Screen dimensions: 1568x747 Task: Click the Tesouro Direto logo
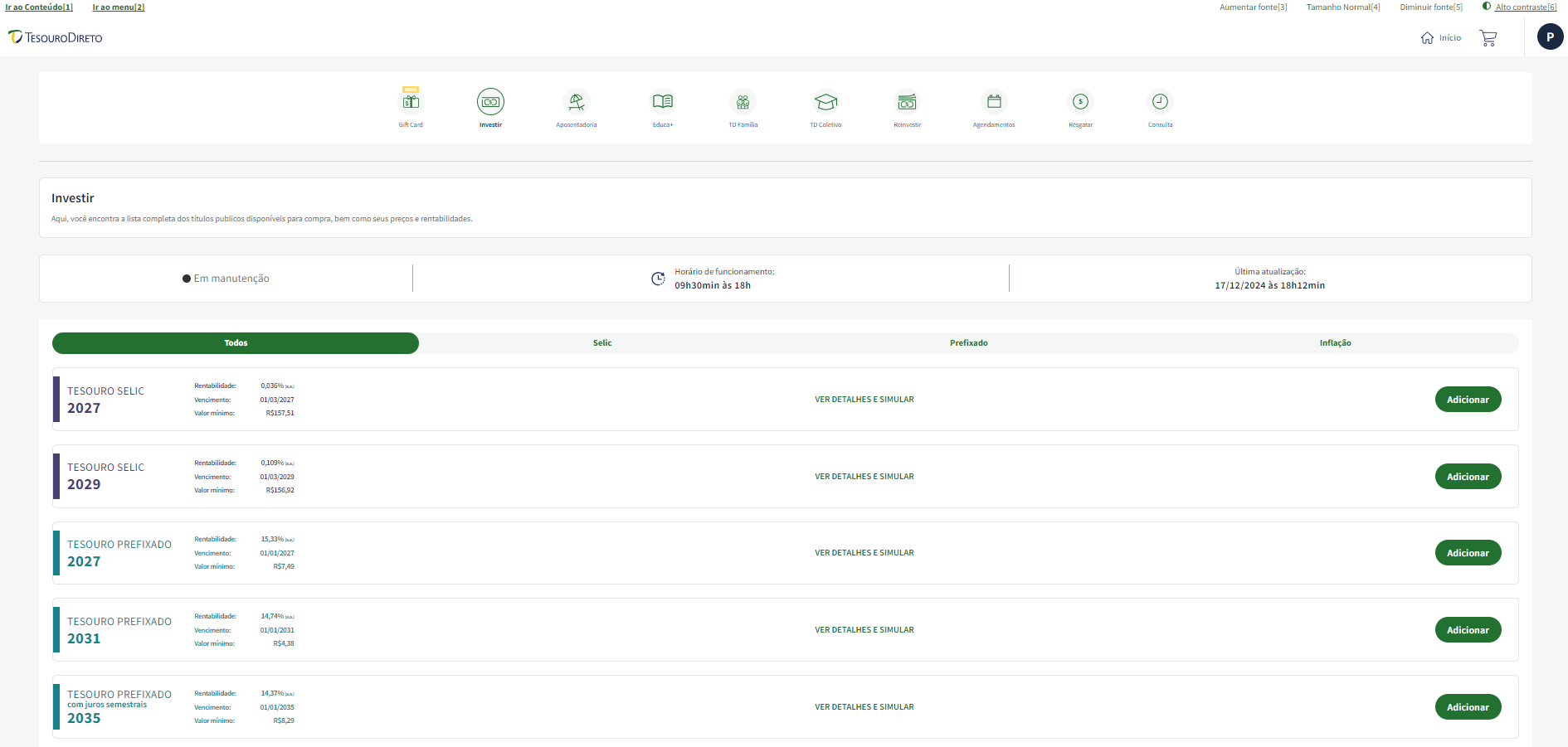[56, 37]
